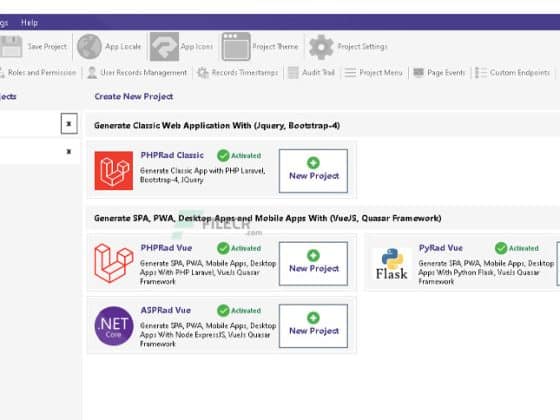The width and height of the screenshot is (560, 420).
Task: Click the Flask Python logo of PyRad Vue
Action: pyautogui.click(x=392, y=264)
